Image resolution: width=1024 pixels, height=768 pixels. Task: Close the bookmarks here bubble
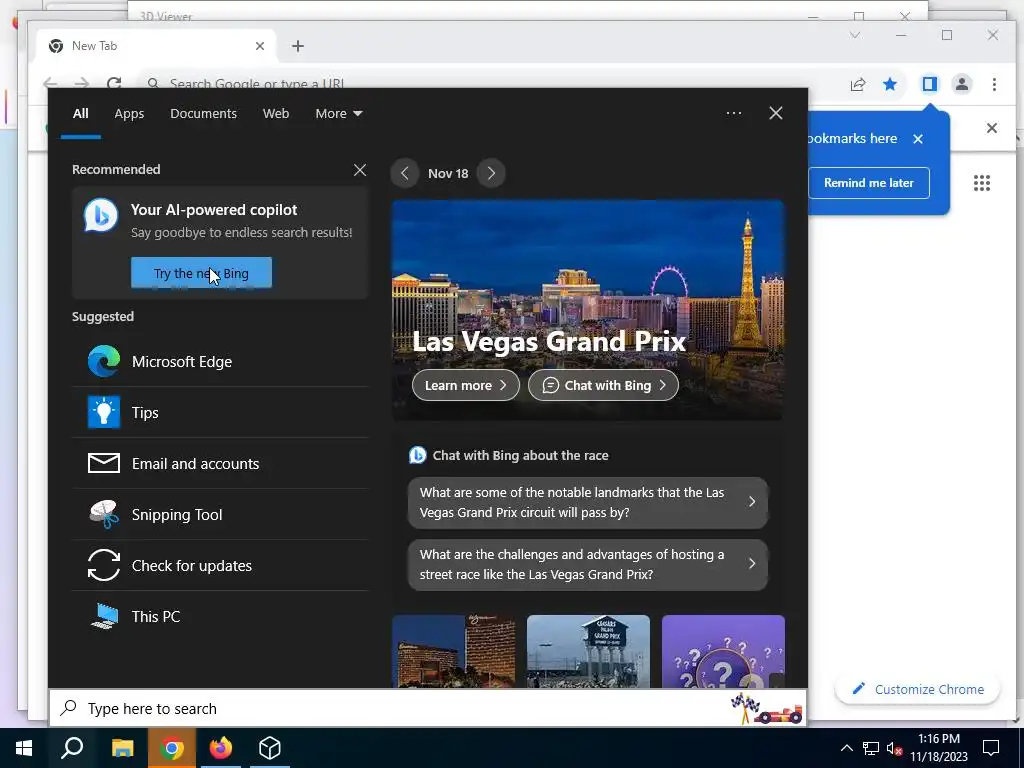[x=918, y=138]
